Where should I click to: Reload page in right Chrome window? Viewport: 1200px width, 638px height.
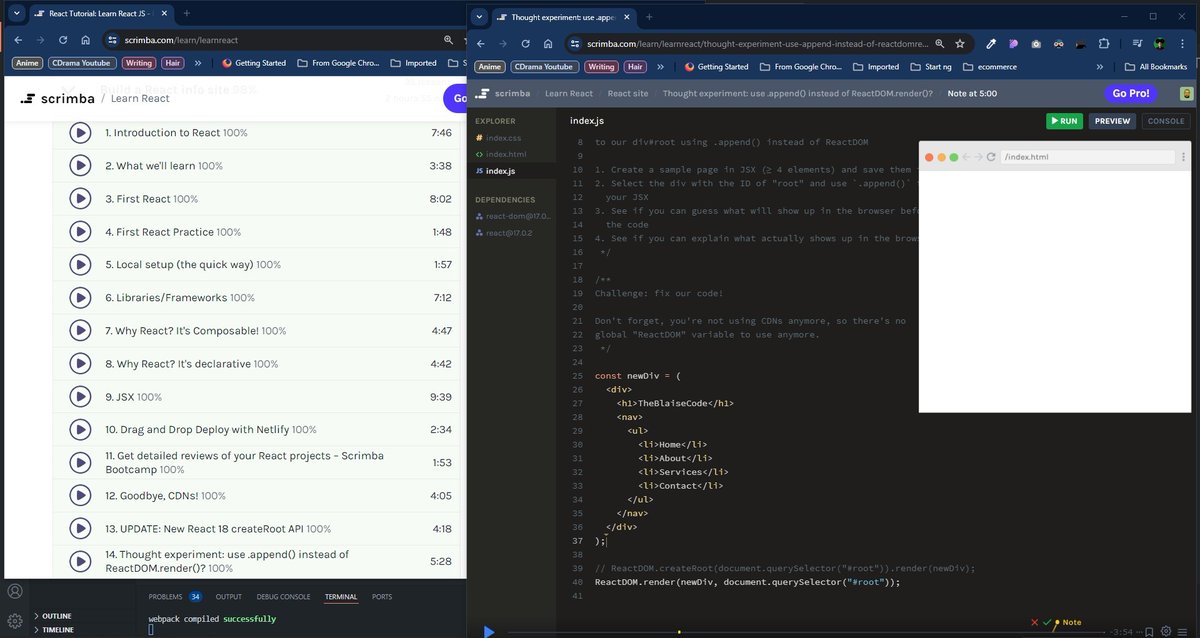pyautogui.click(x=526, y=44)
